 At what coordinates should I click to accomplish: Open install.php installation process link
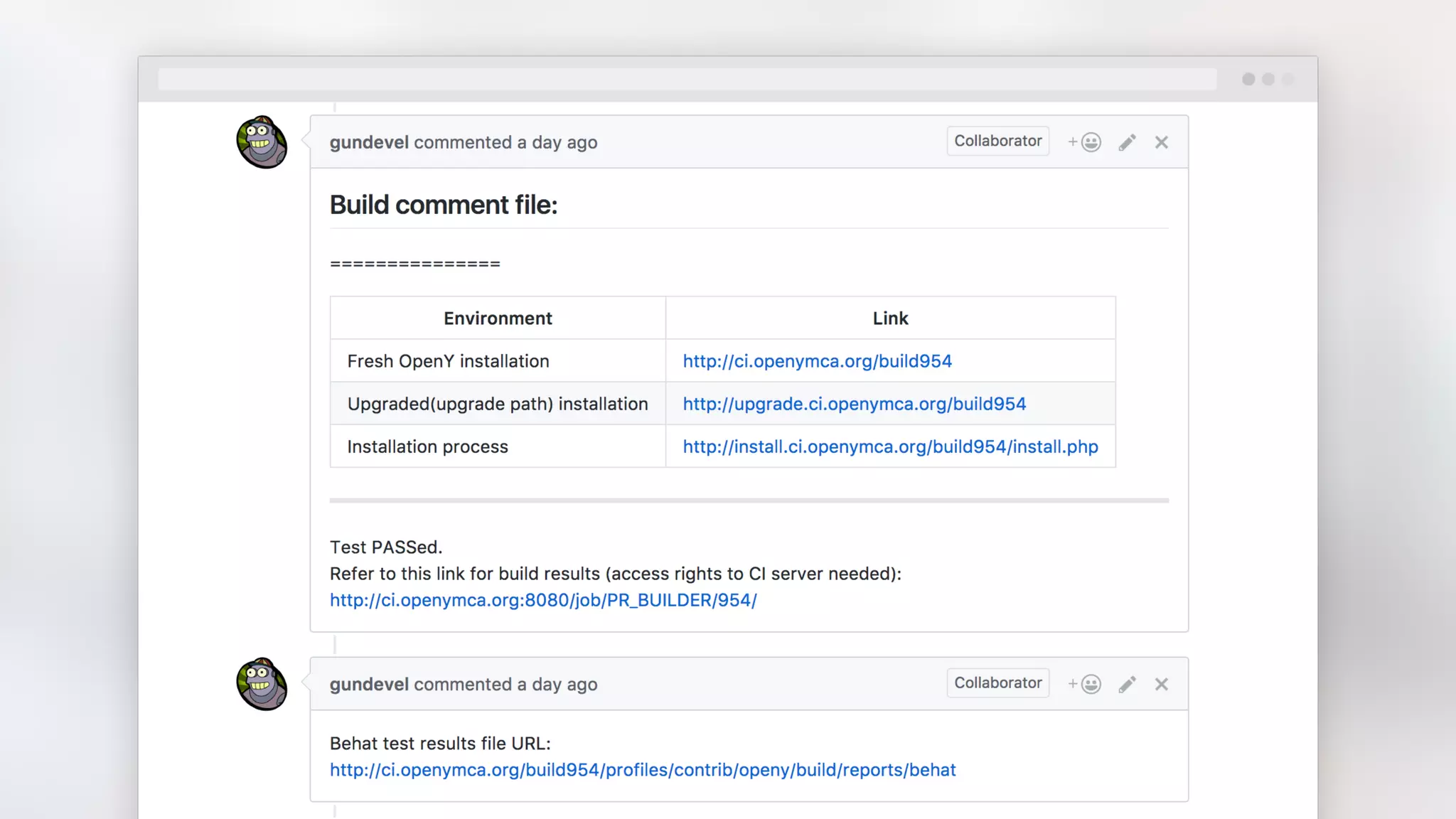890,446
